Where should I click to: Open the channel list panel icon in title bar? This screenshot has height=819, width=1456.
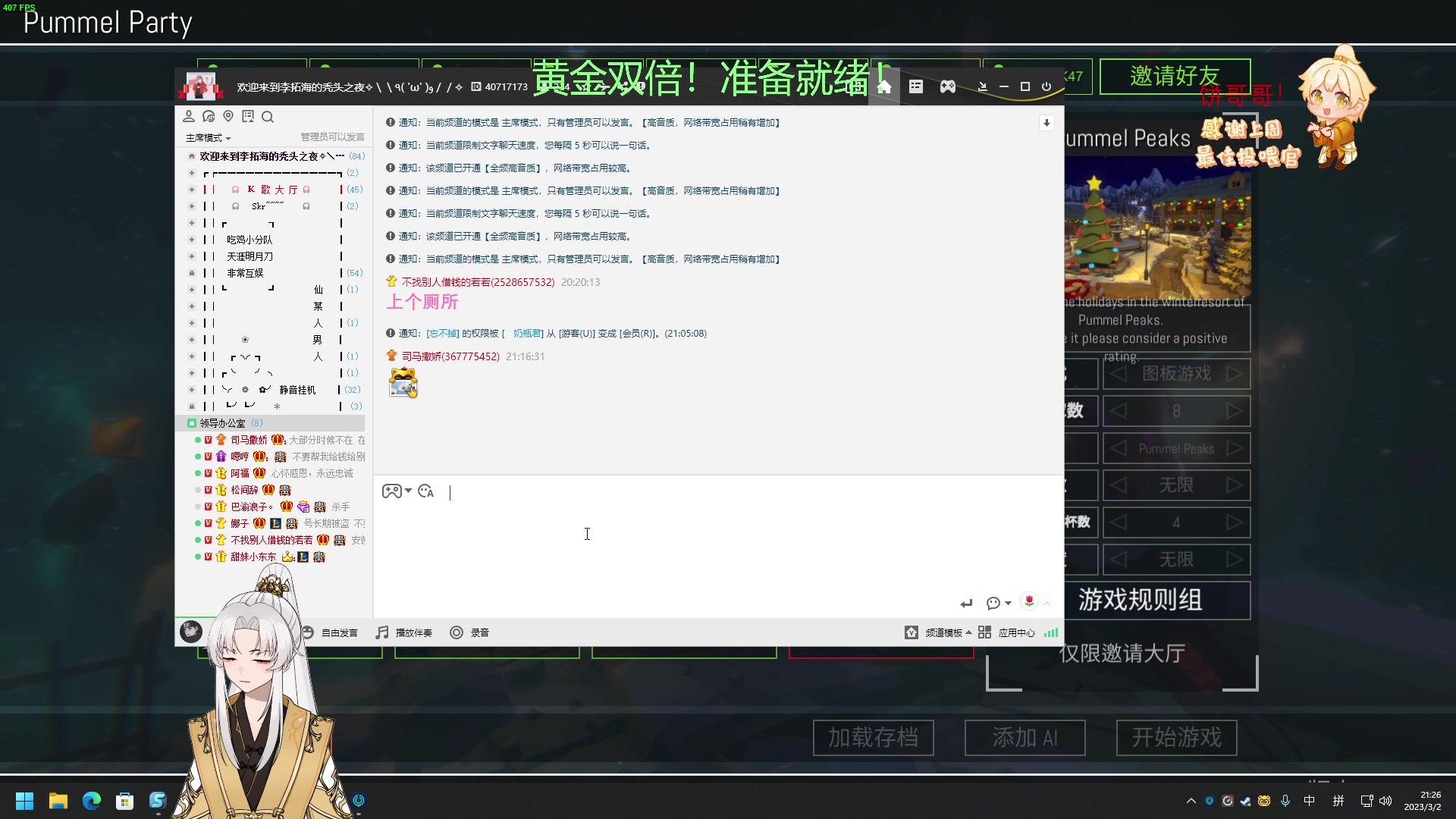(x=916, y=86)
